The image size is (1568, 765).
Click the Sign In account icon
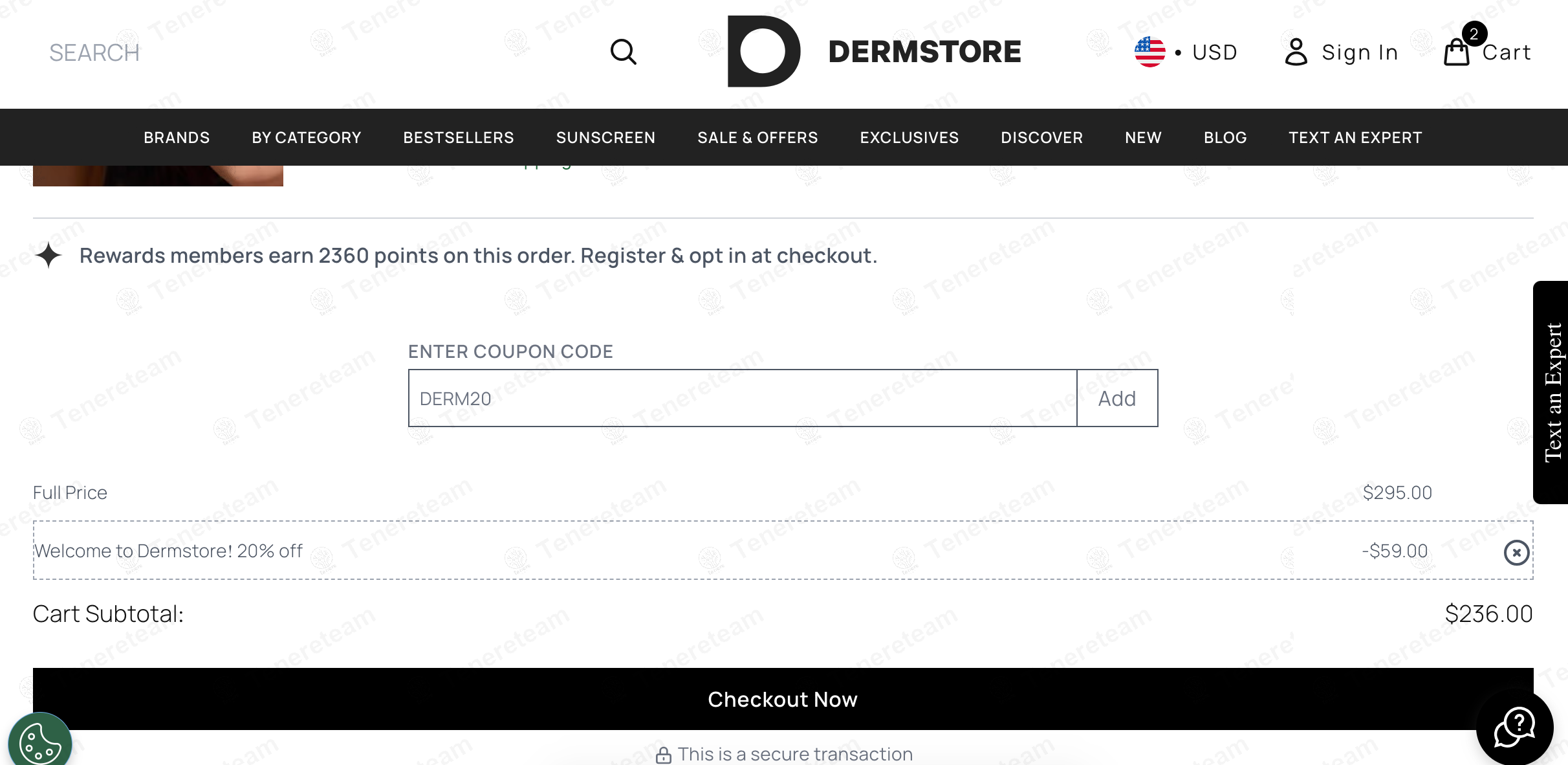point(1296,52)
